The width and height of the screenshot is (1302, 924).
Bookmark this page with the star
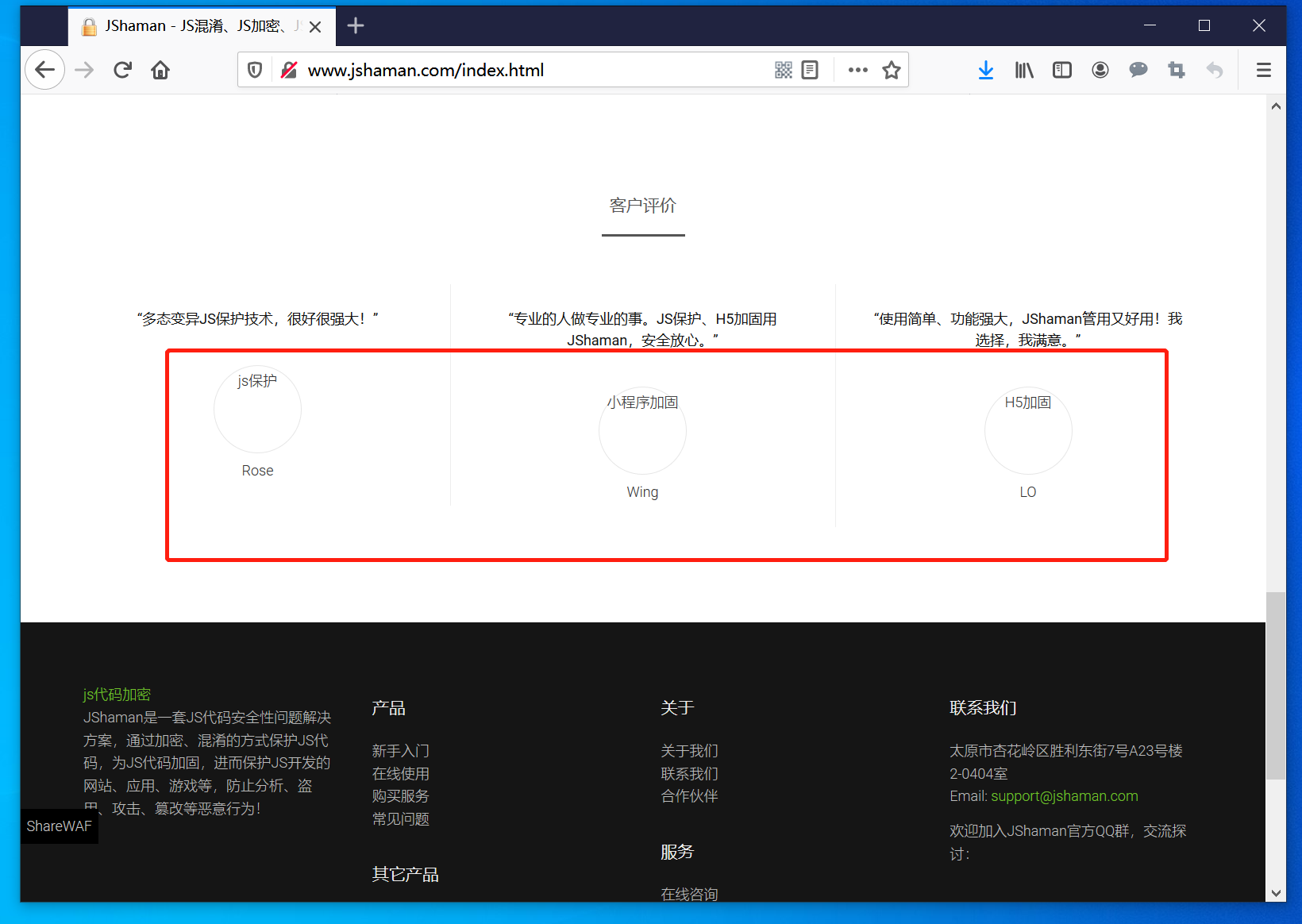[892, 70]
